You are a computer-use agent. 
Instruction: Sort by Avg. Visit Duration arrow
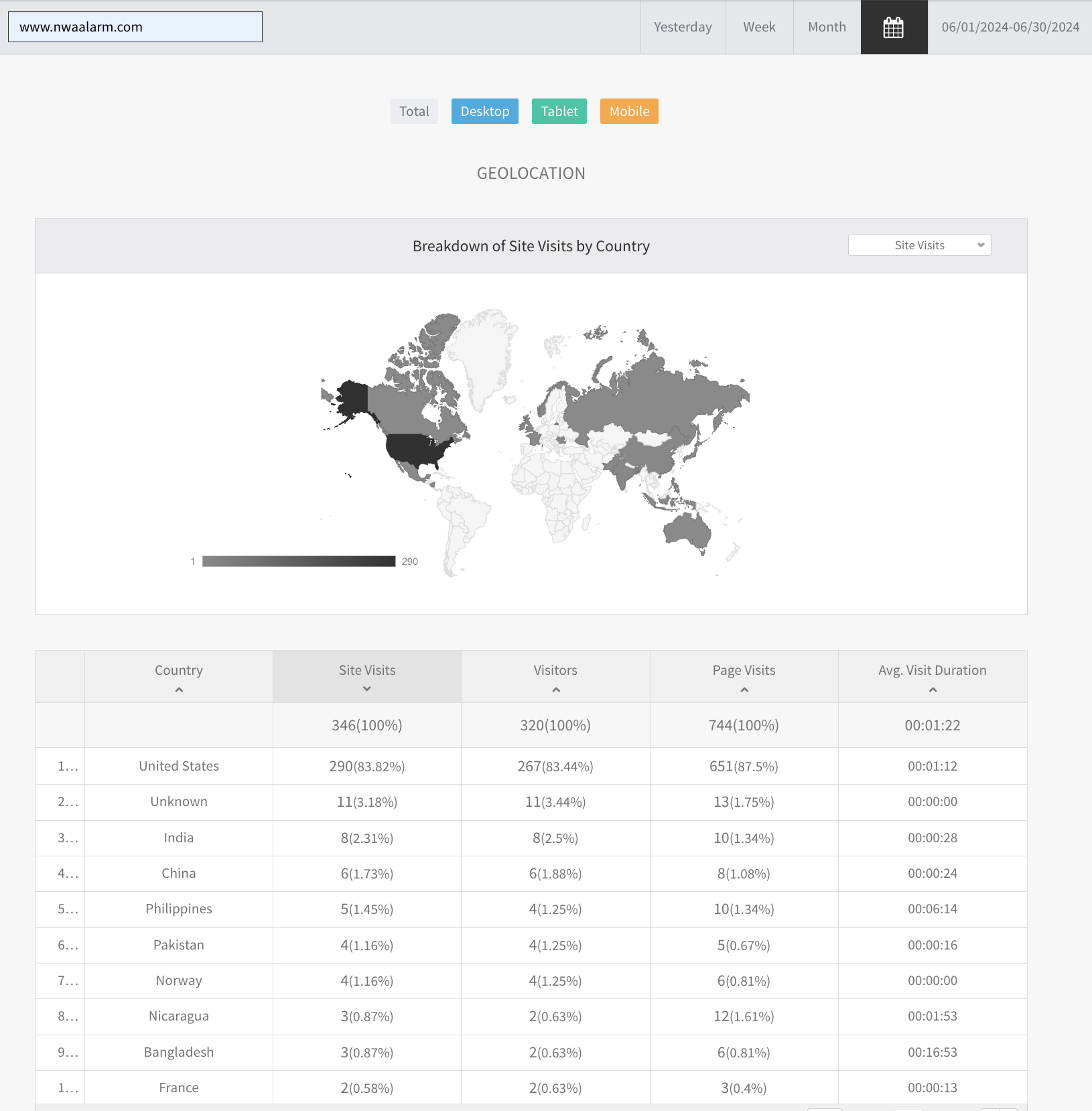933,690
